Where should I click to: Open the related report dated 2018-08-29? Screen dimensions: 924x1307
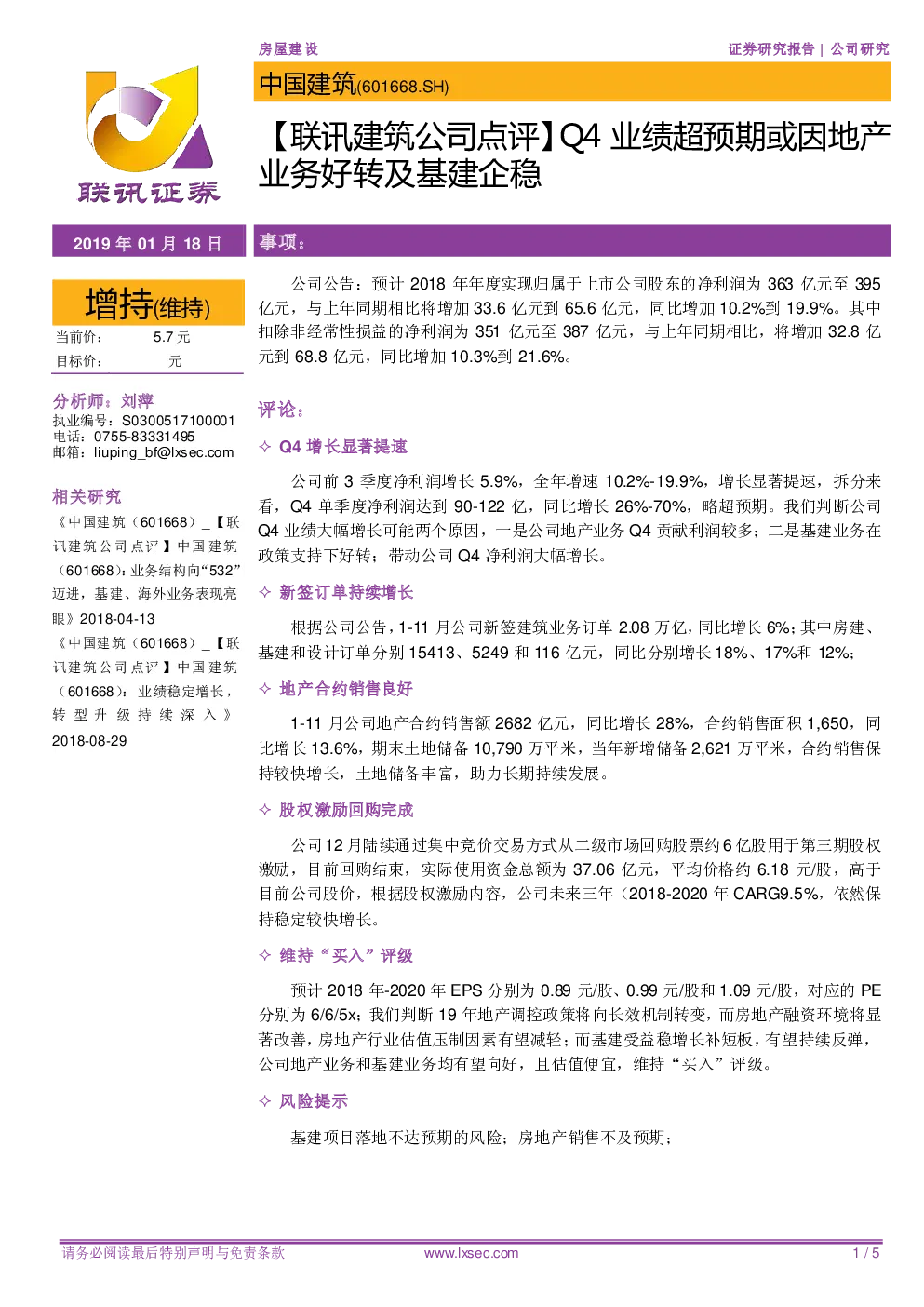click(146, 691)
